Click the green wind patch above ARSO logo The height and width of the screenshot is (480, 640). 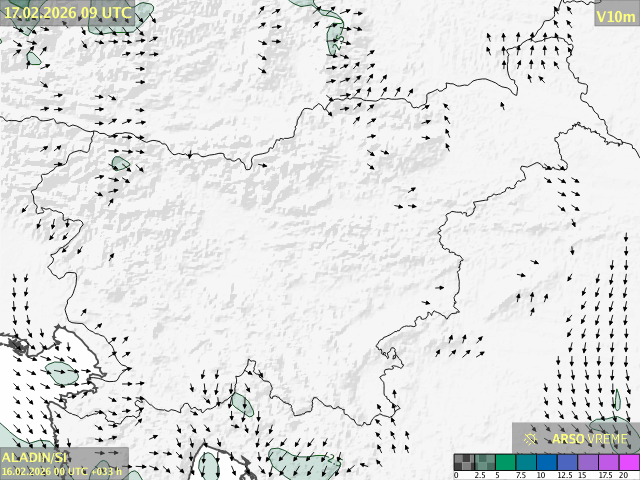[x=608, y=426]
